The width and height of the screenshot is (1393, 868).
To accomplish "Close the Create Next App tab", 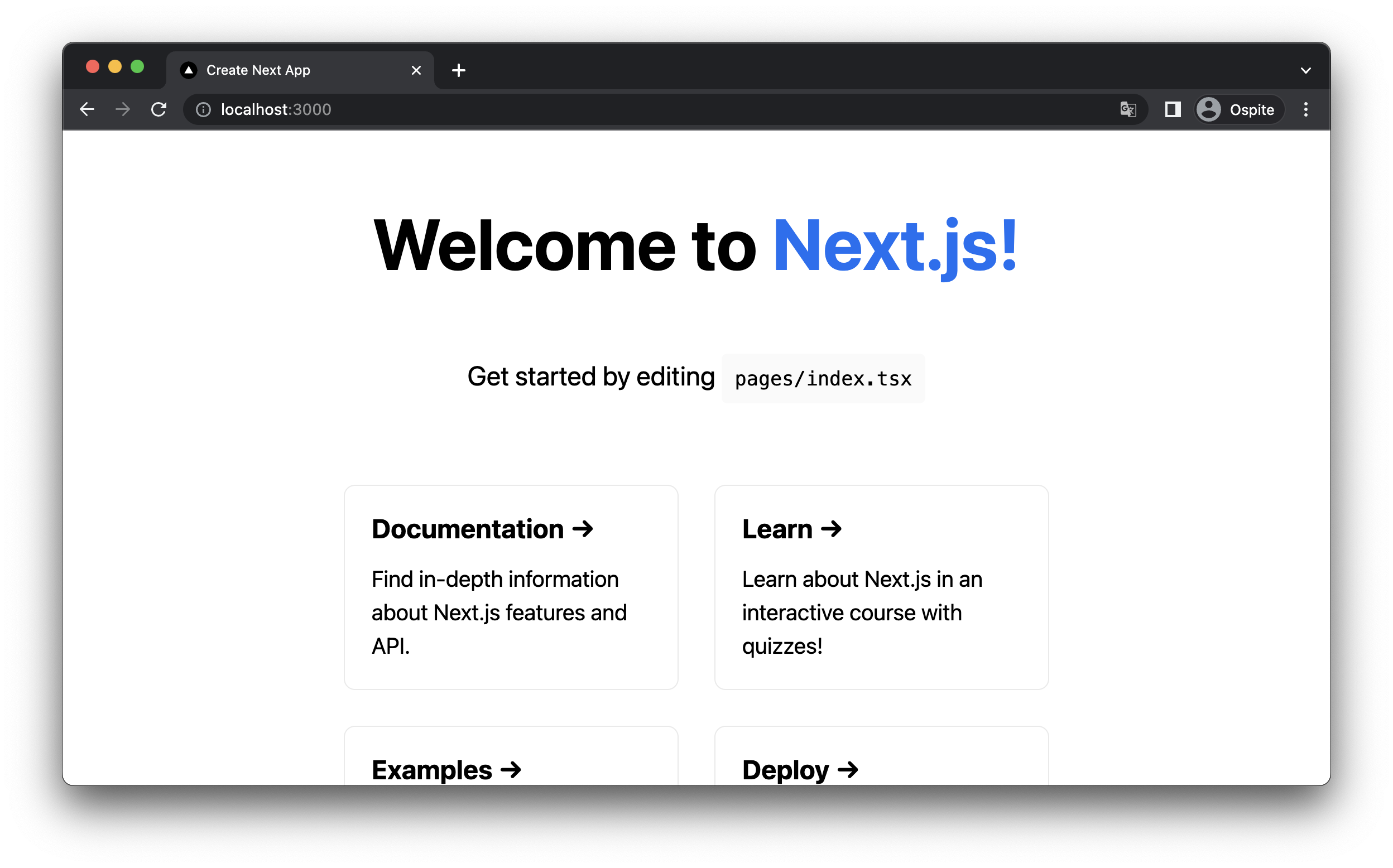I will (416, 70).
